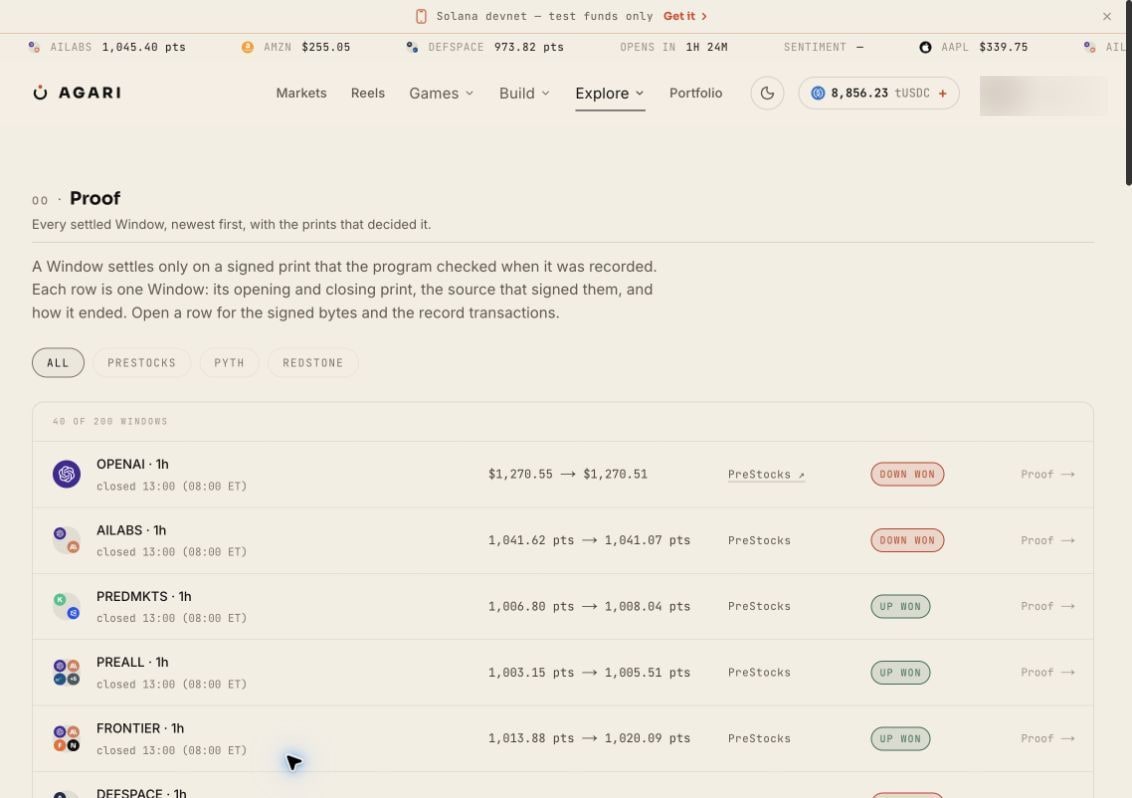Screen dimensions: 1132x798
Task: Open the Portfolio page
Action: 695,93
